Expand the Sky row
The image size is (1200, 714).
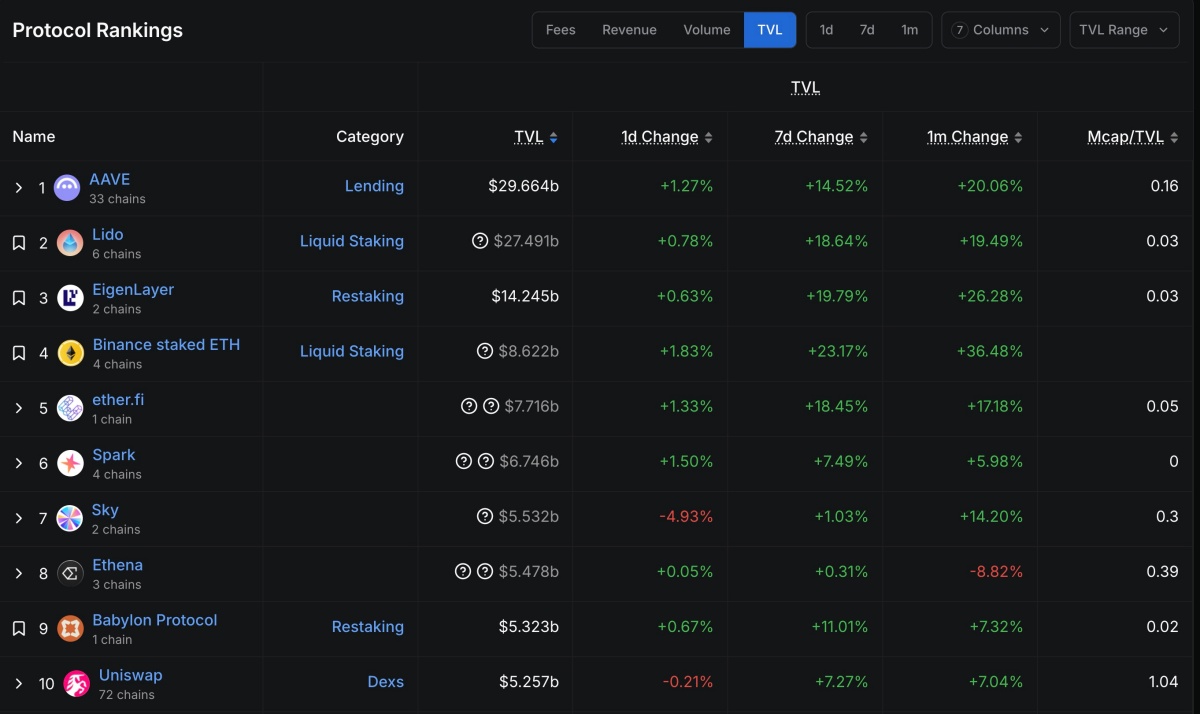pyautogui.click(x=18, y=518)
